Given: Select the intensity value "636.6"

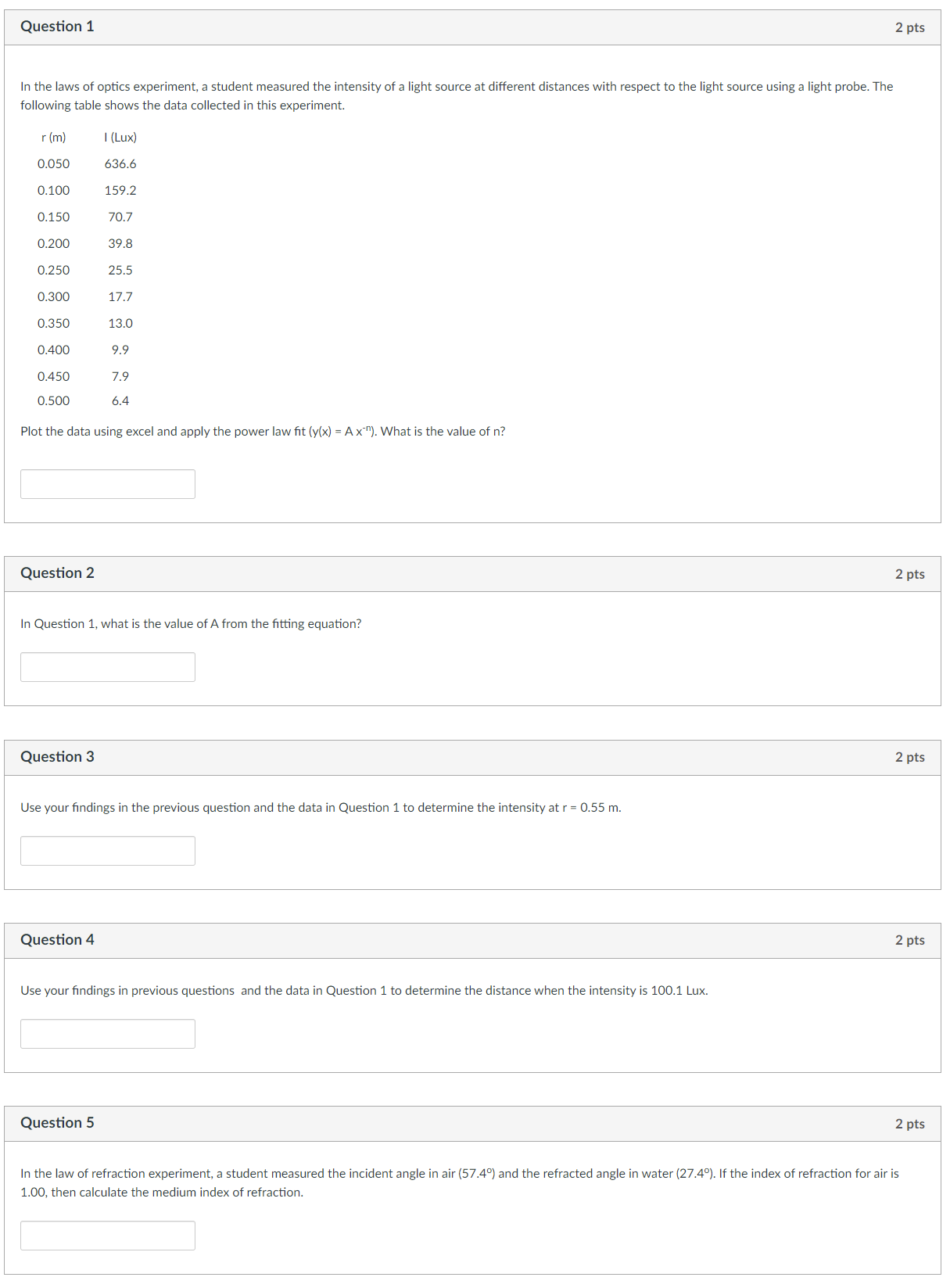Looking at the screenshot, I should (x=120, y=164).
